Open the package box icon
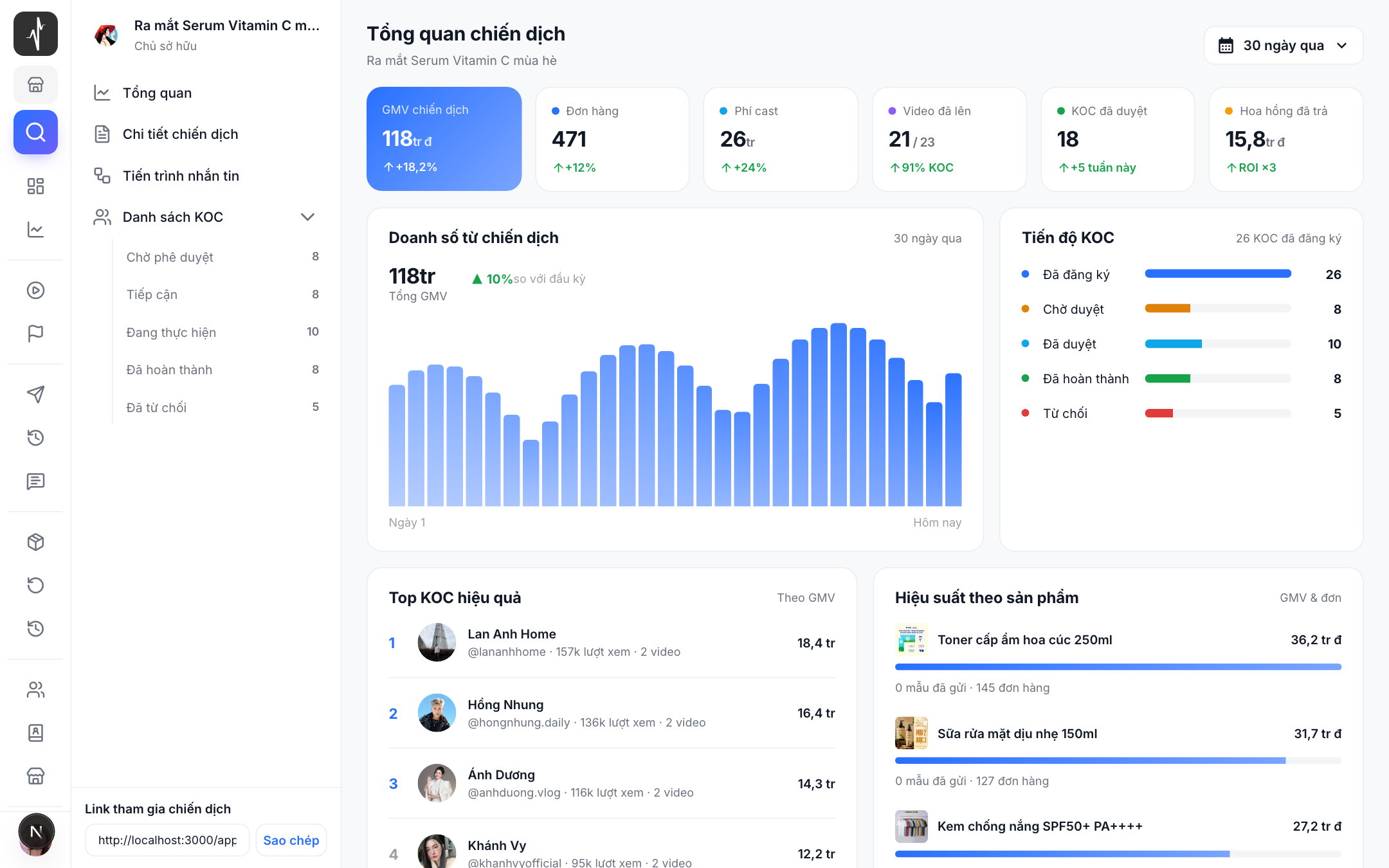The width and height of the screenshot is (1389, 868). point(35,542)
